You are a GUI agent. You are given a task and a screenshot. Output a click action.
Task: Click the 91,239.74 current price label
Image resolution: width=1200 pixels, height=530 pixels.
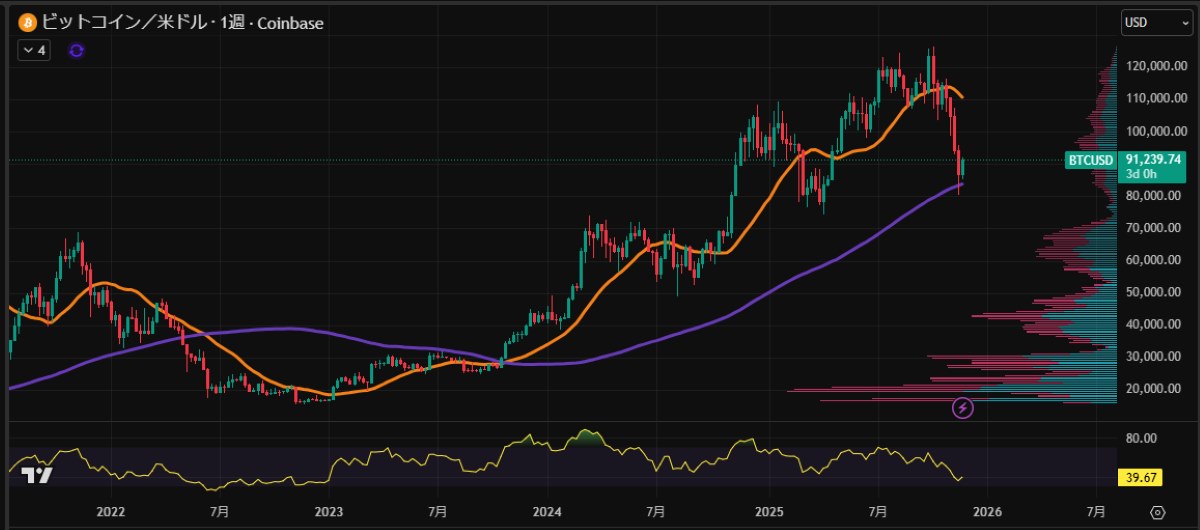1153,158
